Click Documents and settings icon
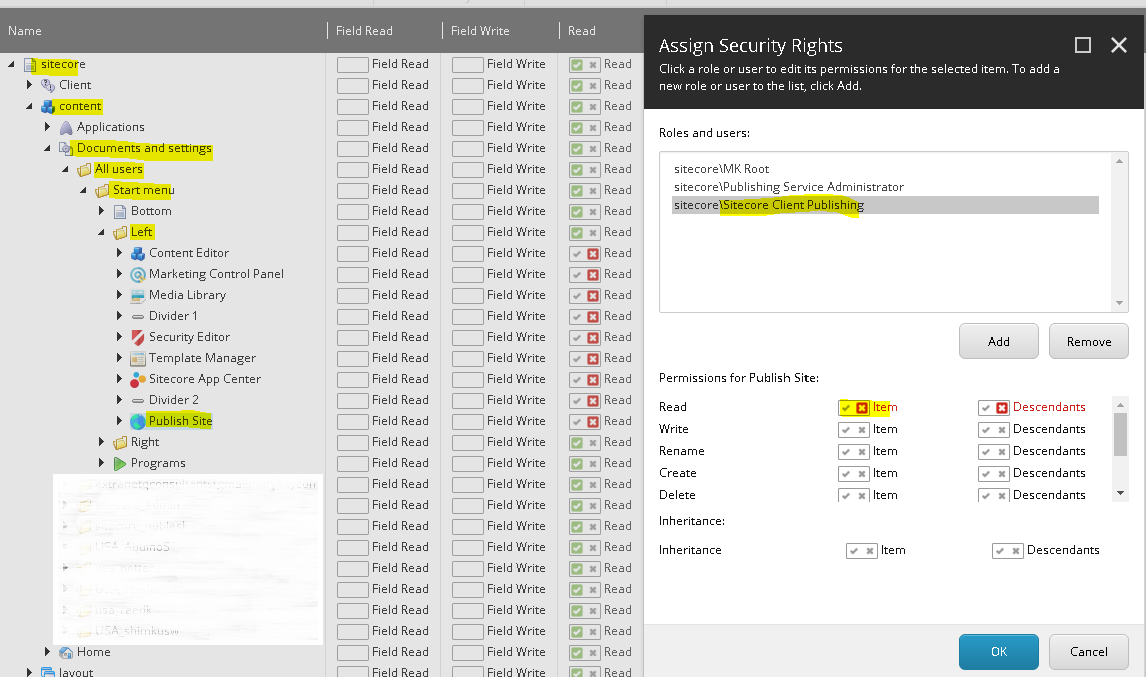Screen dimensions: 1146x677 click(66, 148)
